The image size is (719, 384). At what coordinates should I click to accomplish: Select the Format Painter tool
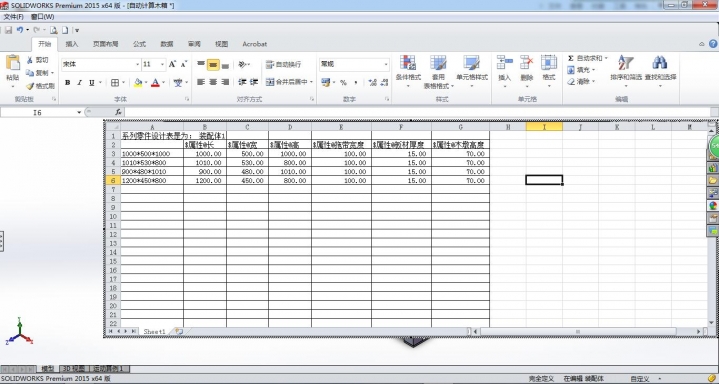coord(40,86)
